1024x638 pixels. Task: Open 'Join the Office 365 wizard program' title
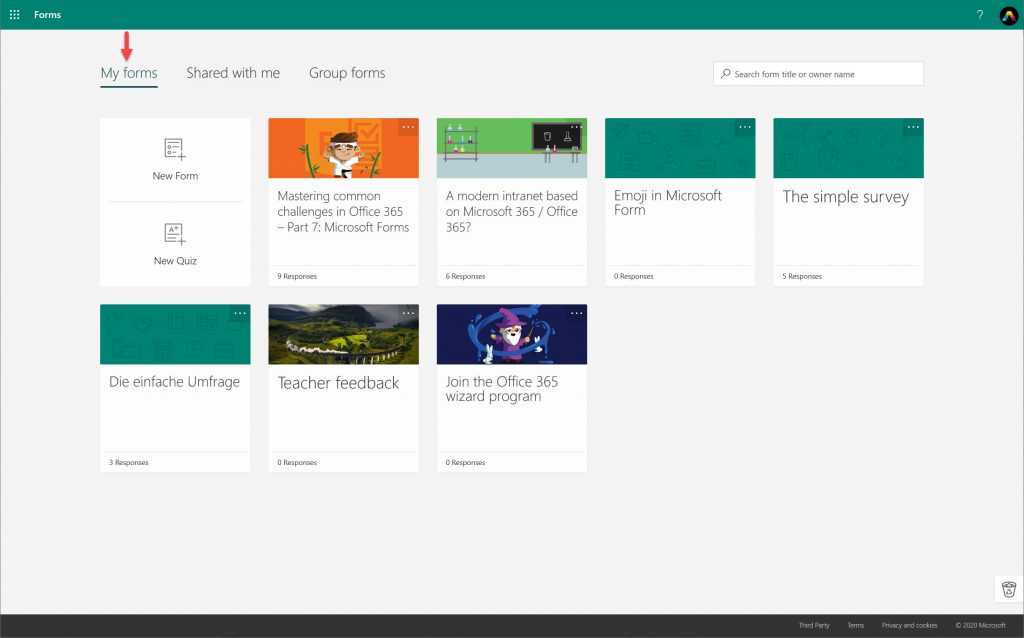pyautogui.click(x=502, y=389)
